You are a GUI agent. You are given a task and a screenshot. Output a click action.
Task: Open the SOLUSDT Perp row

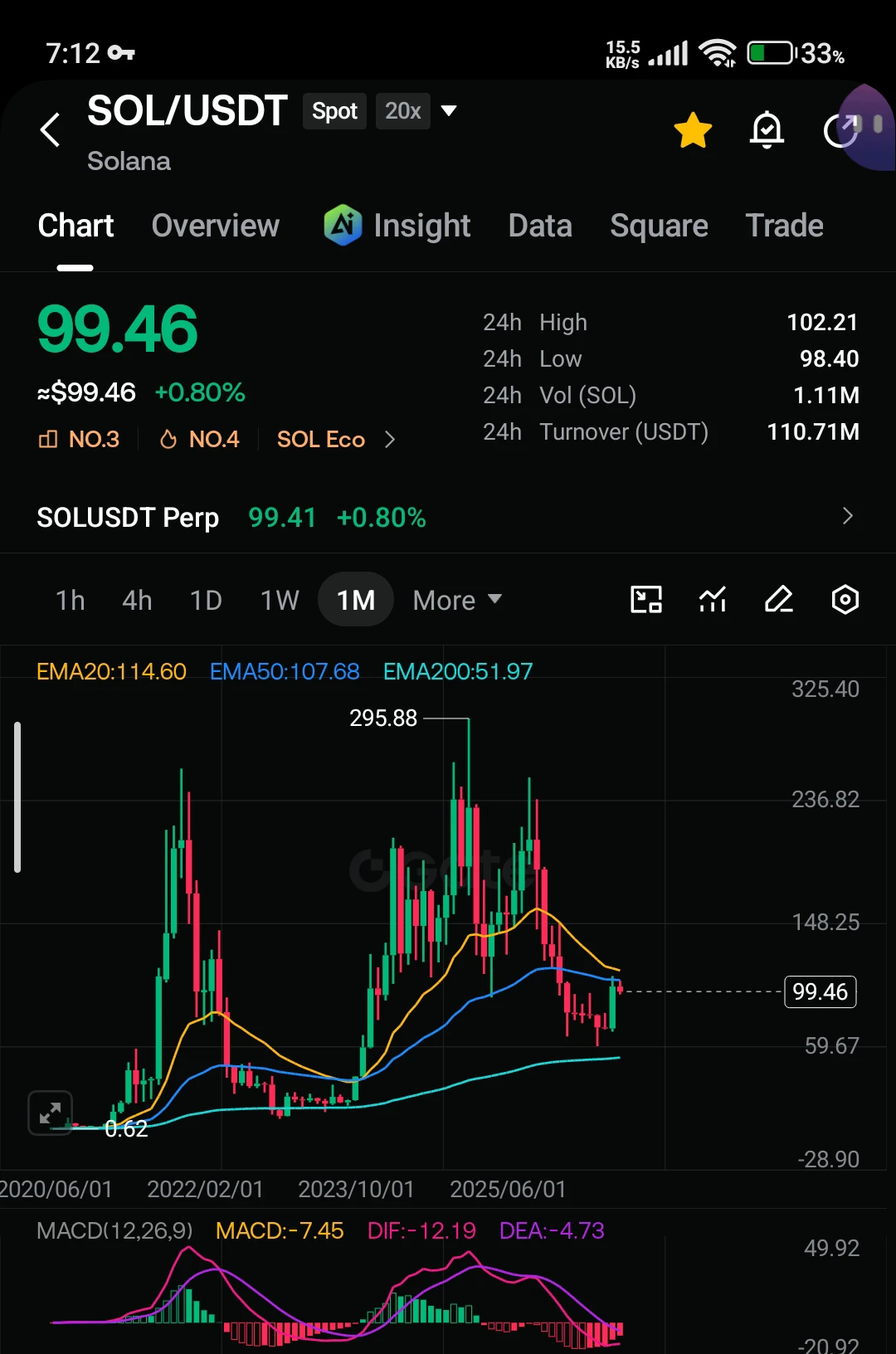[448, 517]
